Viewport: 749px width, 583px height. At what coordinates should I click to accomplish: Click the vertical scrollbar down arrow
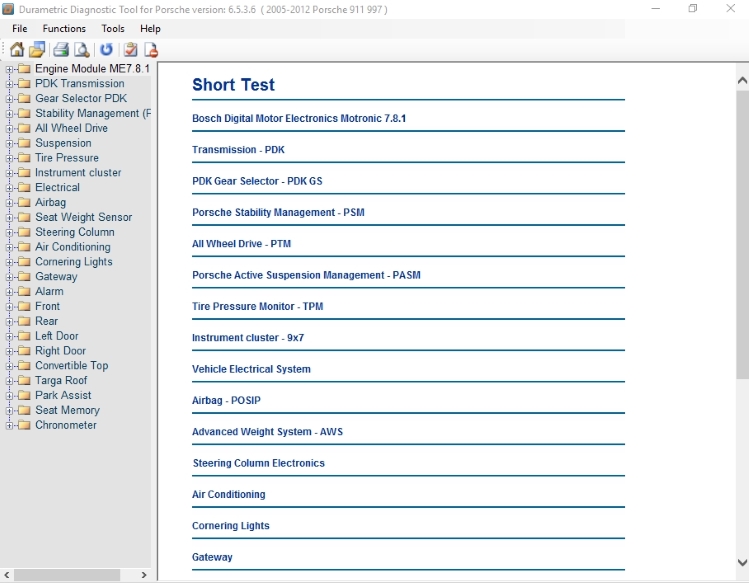click(x=742, y=562)
